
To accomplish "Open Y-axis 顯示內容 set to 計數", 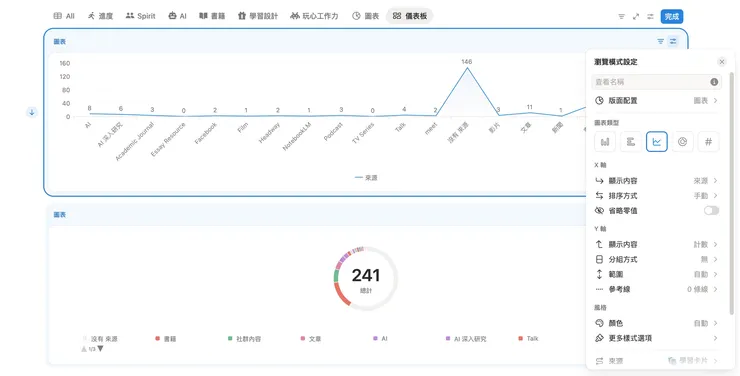I will tap(656, 244).
